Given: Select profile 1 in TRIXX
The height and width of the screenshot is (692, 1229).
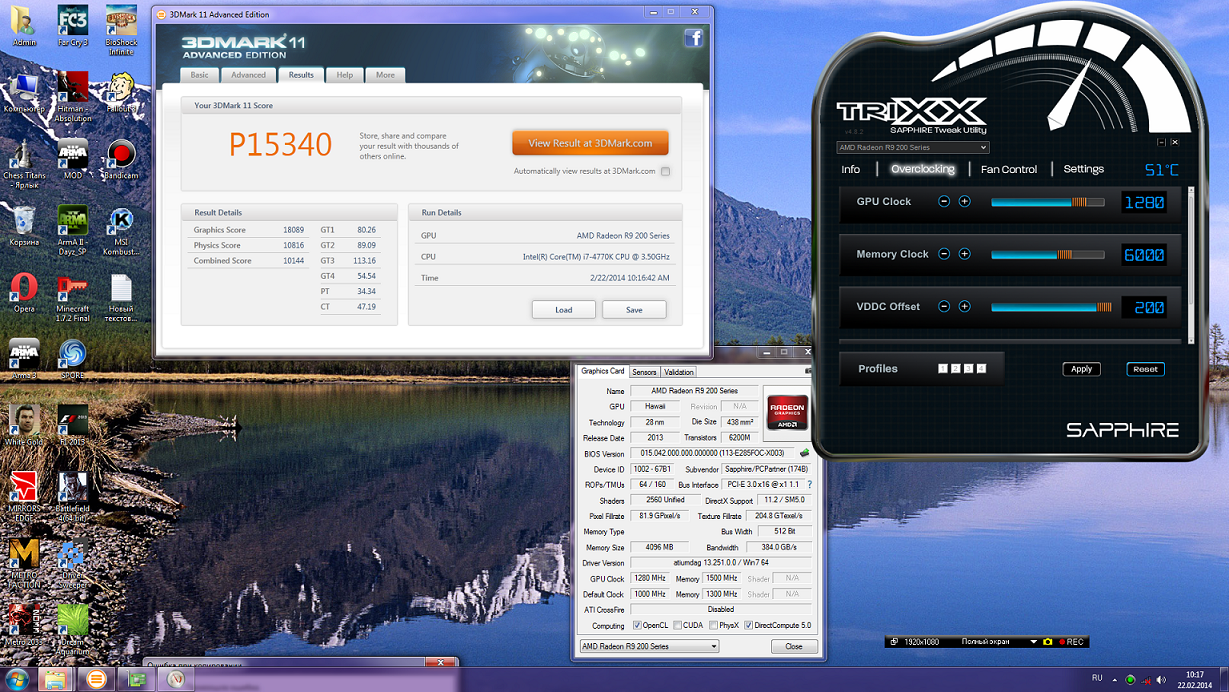Looking at the screenshot, I should tap(942, 369).
